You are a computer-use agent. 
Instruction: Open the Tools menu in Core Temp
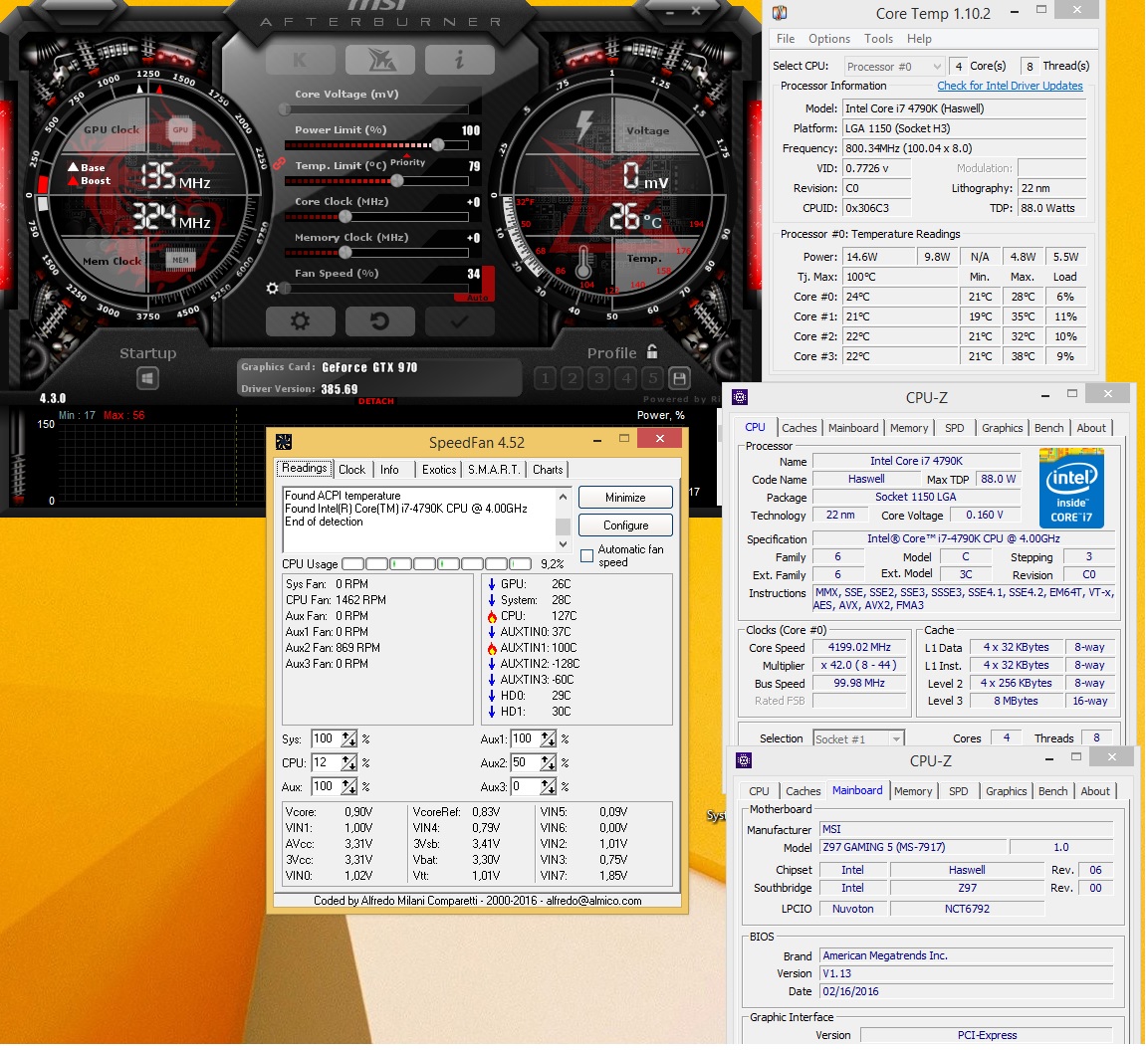tap(878, 39)
